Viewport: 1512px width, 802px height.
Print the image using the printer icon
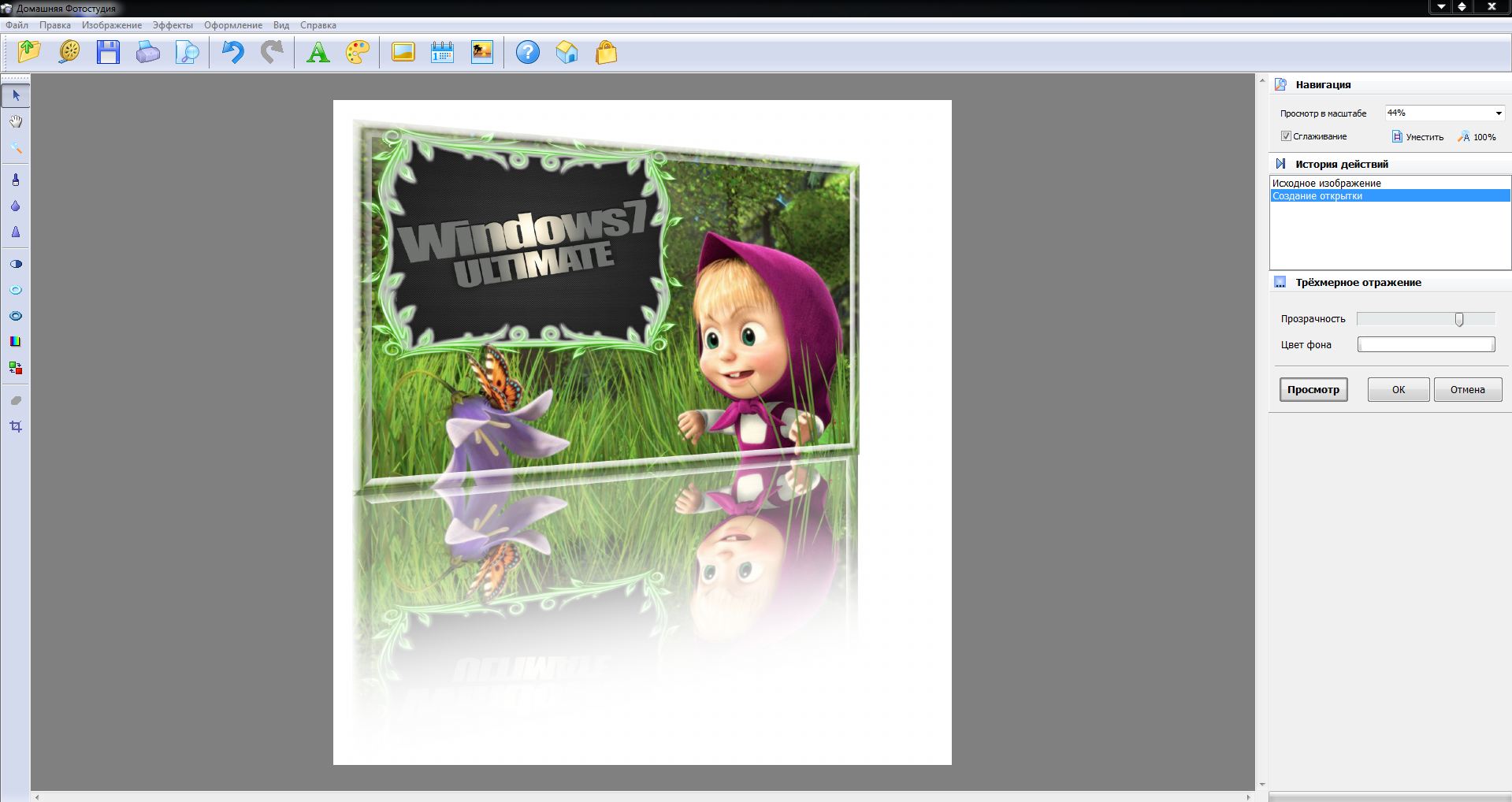pyautogui.click(x=148, y=53)
